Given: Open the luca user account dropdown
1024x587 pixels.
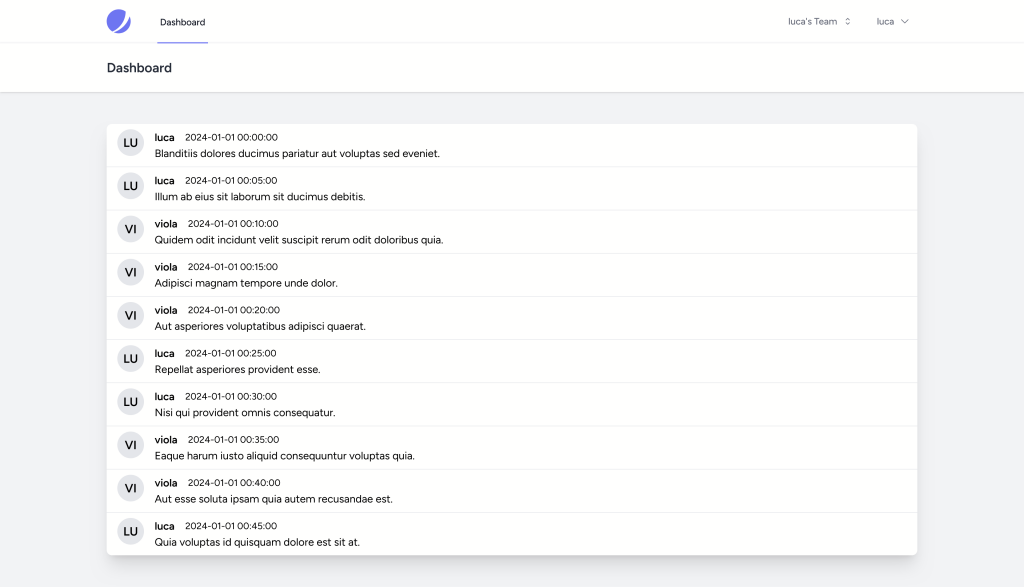Looking at the screenshot, I should click(x=892, y=21).
